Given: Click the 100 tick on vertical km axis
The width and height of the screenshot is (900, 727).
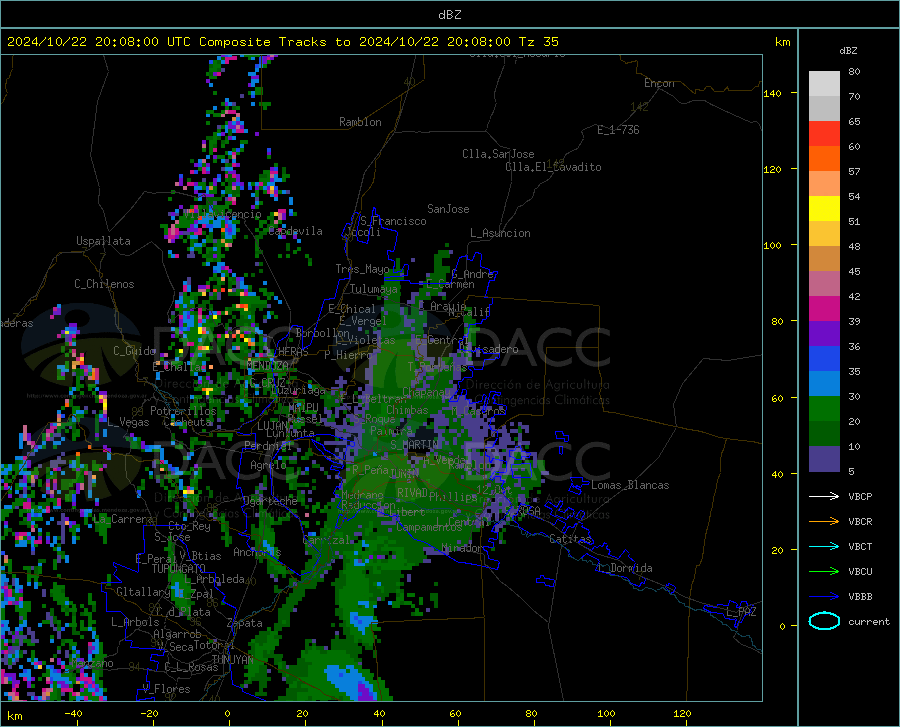Looking at the screenshot, I should pyautogui.click(x=772, y=245).
